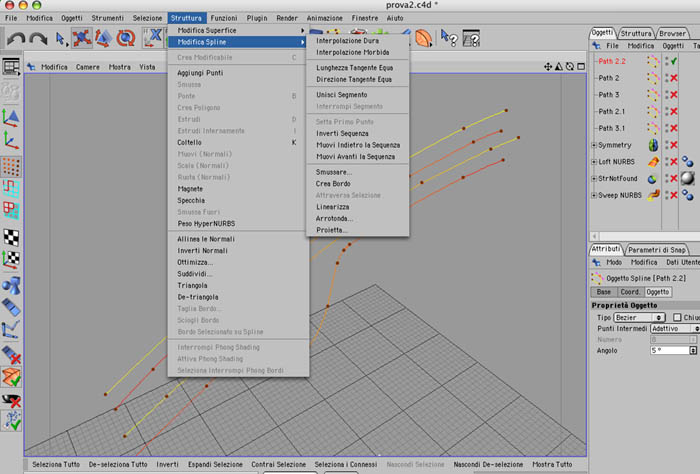Viewport: 700px width, 474px height.
Task: Toggle red X on Loft NURBS object
Action: pos(674,162)
